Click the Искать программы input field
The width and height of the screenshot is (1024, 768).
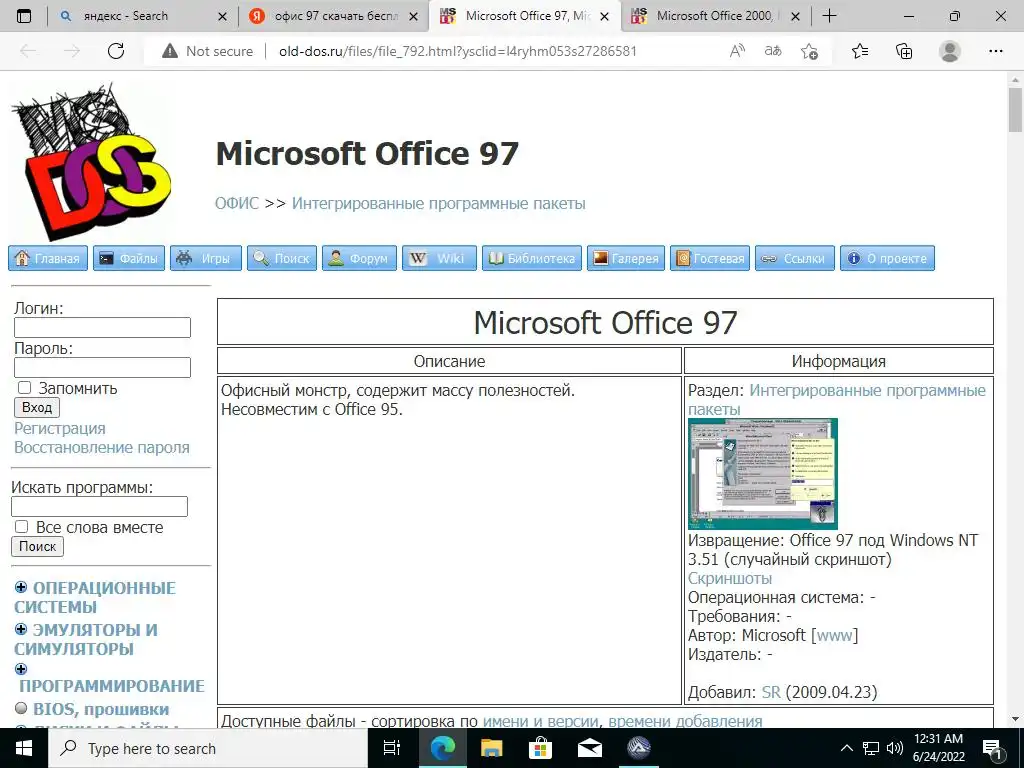pos(99,507)
